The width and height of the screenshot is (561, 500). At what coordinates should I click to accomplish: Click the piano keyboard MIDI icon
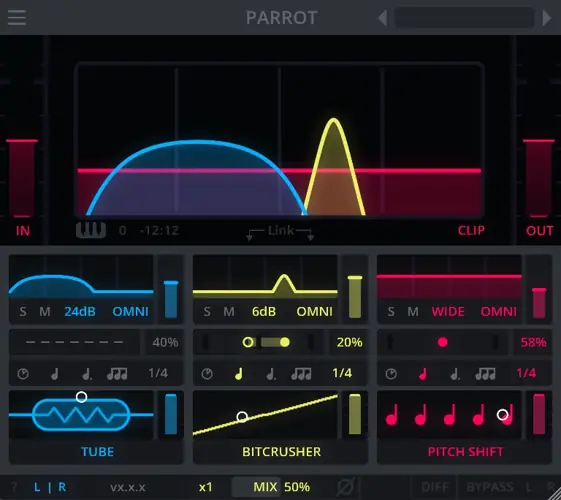pos(91,230)
